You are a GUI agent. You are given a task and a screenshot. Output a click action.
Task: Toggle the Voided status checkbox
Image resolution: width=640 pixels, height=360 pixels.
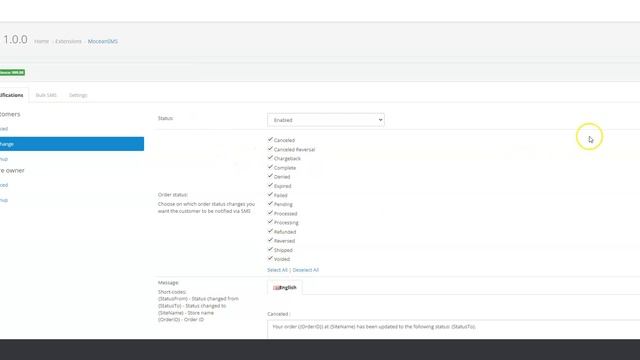[x=270, y=259]
